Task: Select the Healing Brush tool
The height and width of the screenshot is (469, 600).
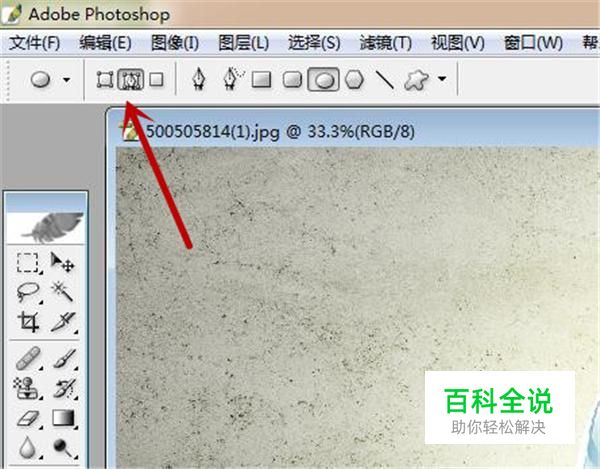Action: point(29,358)
